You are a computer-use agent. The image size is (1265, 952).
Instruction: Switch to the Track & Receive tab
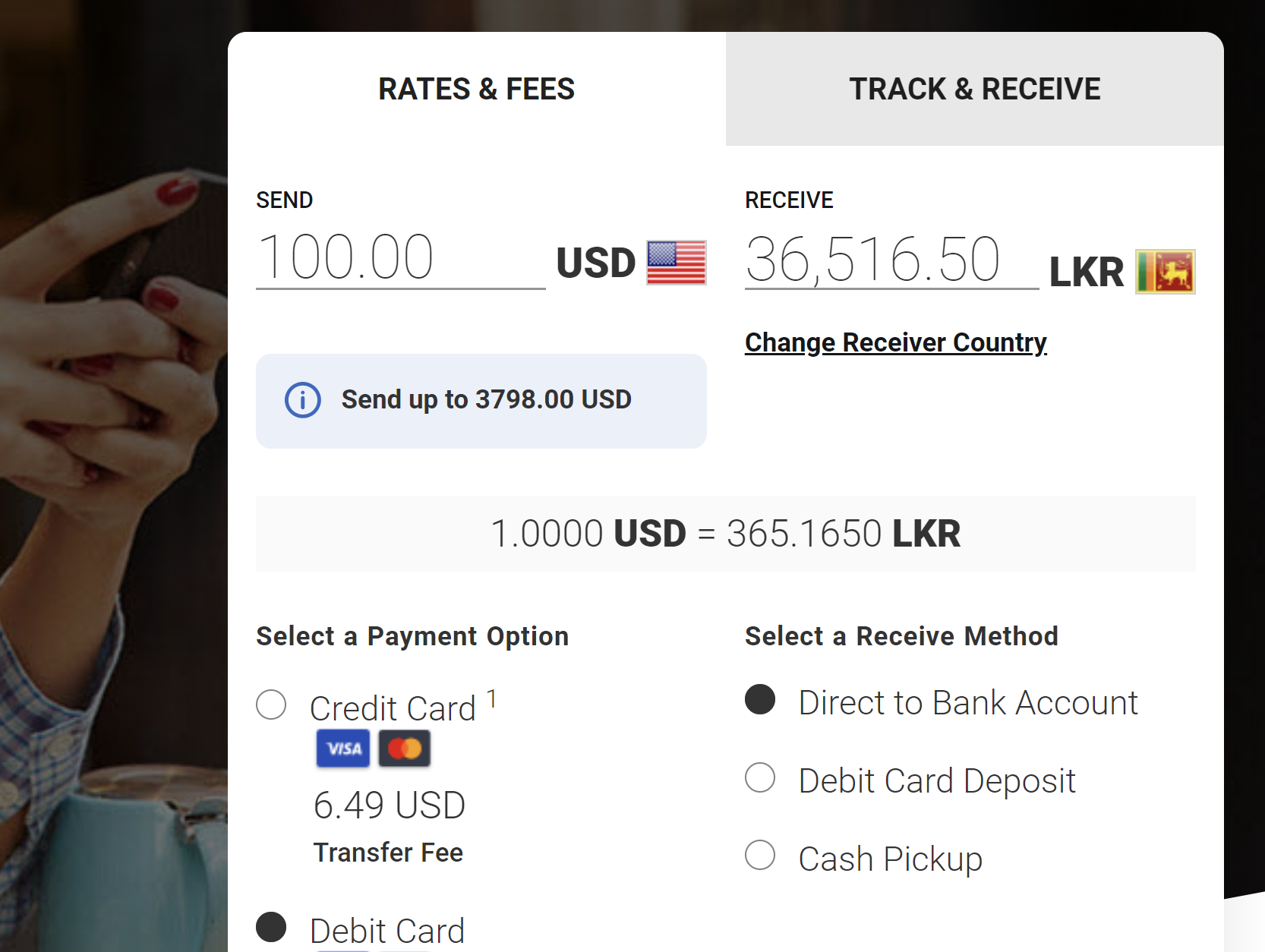(x=975, y=89)
